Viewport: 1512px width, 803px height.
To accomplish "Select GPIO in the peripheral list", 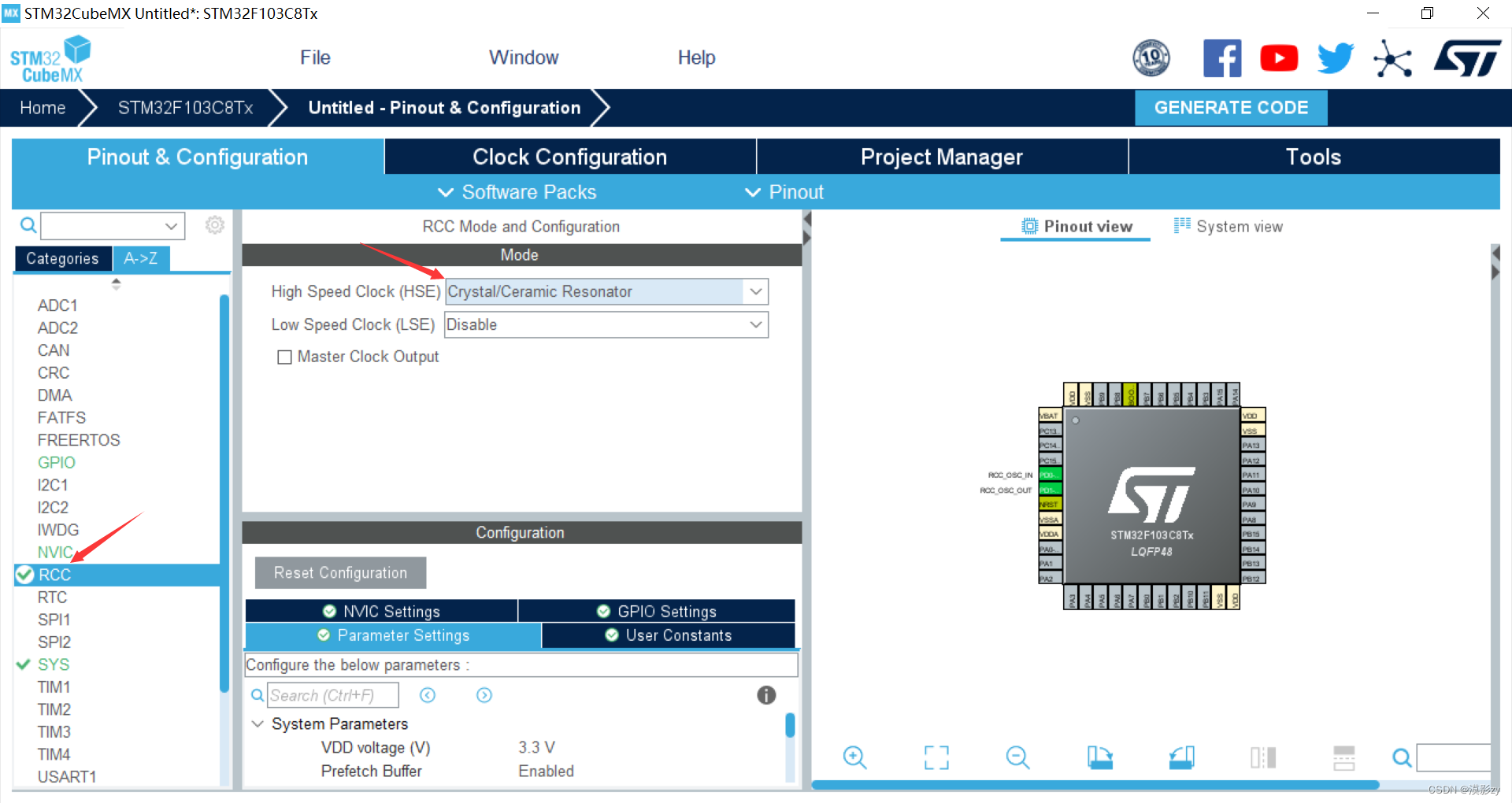I will coord(57,463).
